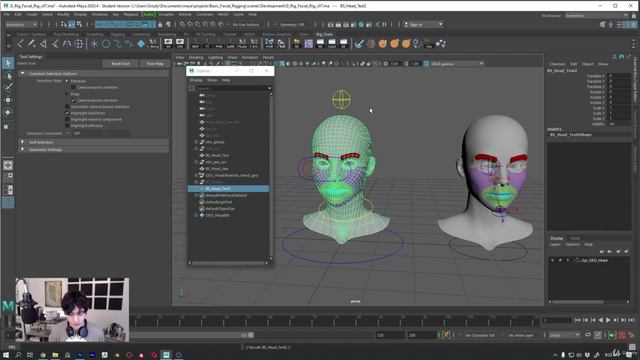Viewport: 640px width, 360px height.
Task: Click the Translate X value field
Action: 620,76
